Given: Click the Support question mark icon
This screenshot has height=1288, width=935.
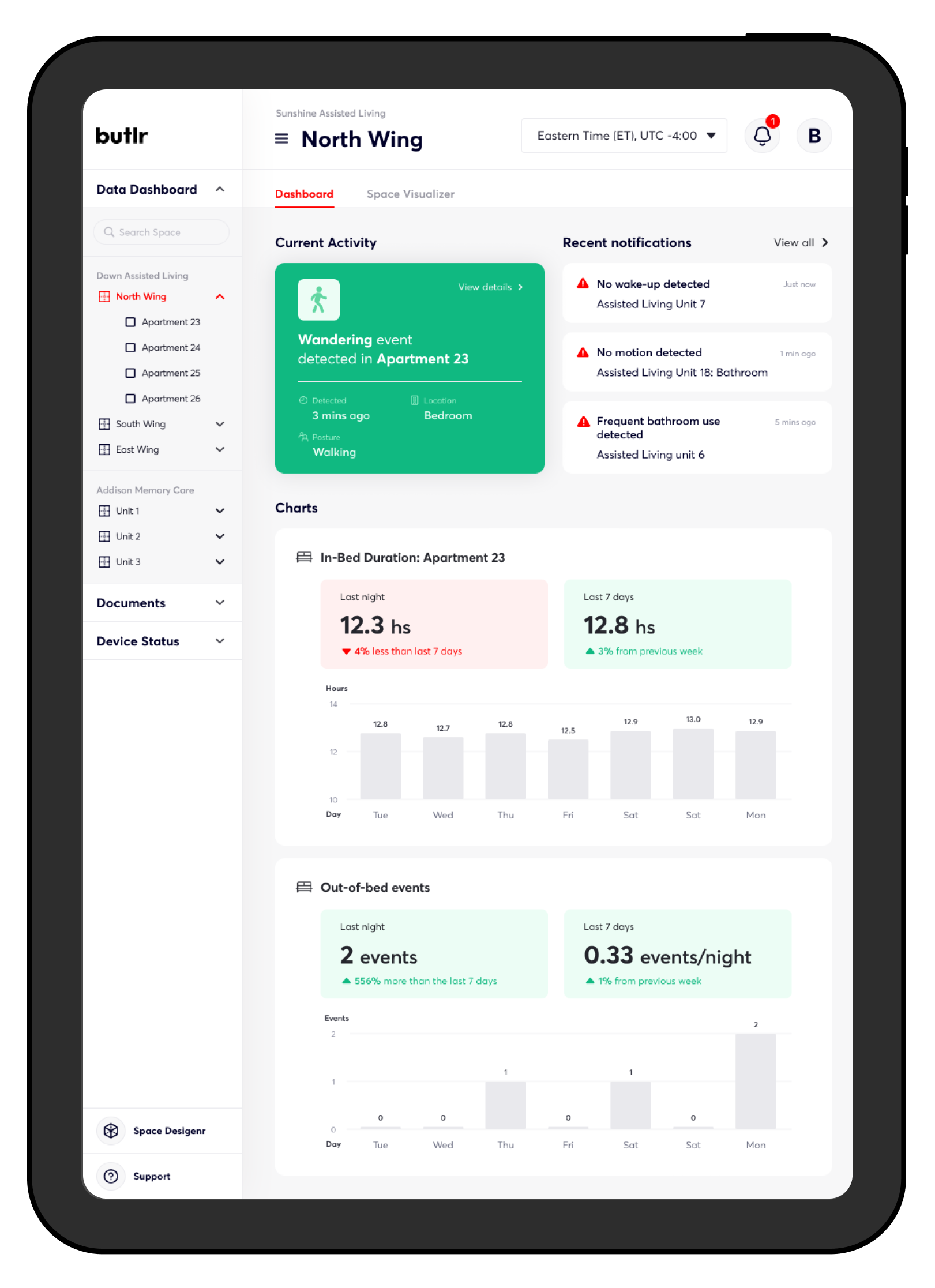Looking at the screenshot, I should (111, 1176).
